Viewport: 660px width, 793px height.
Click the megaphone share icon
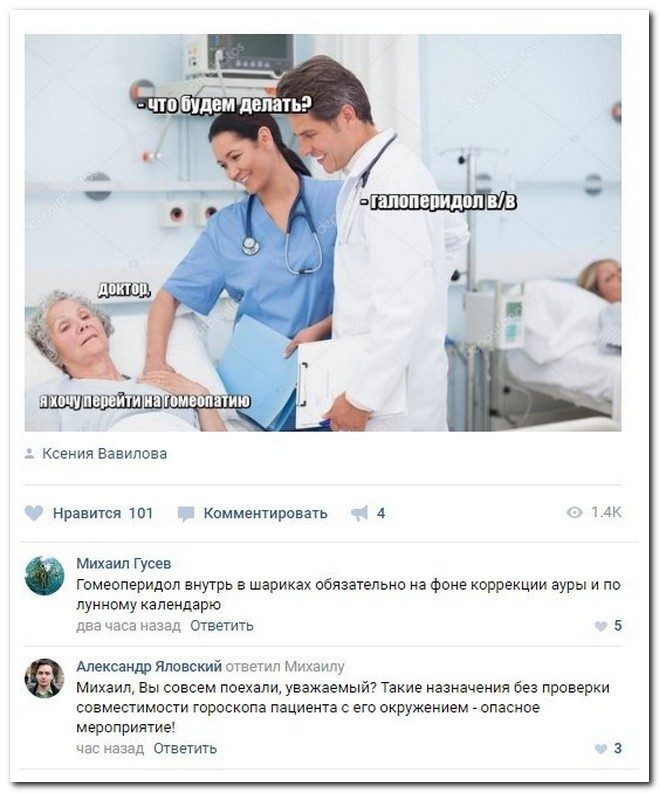[x=360, y=513]
